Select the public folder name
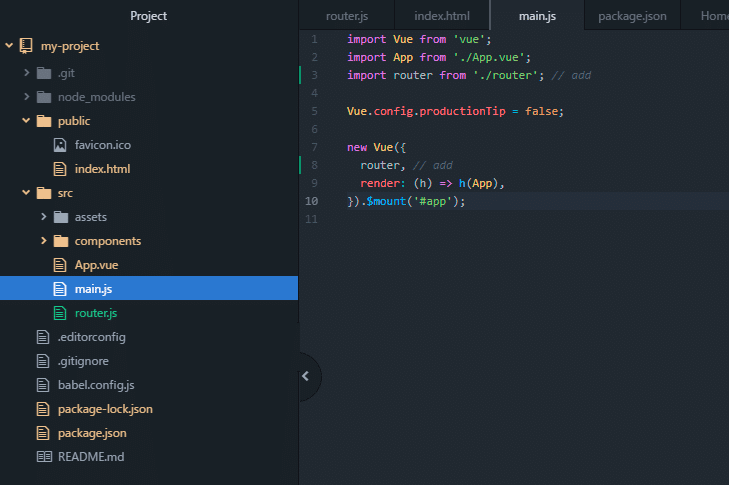729x485 pixels. pyautogui.click(x=74, y=121)
